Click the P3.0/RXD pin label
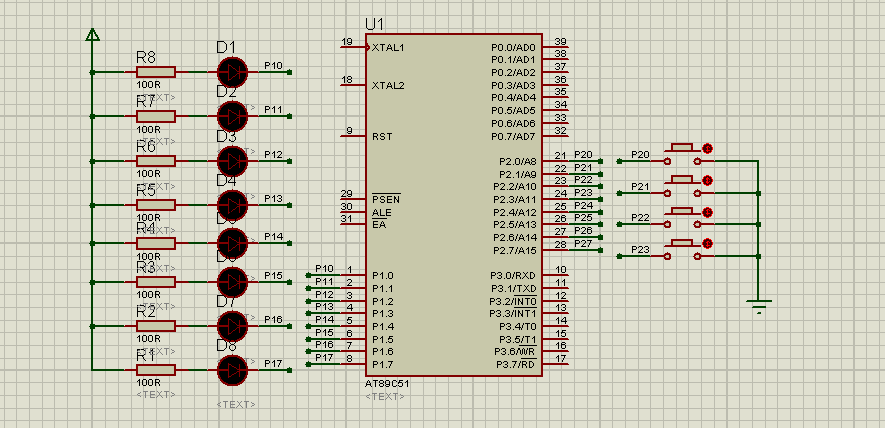The width and height of the screenshot is (885, 428). click(513, 276)
